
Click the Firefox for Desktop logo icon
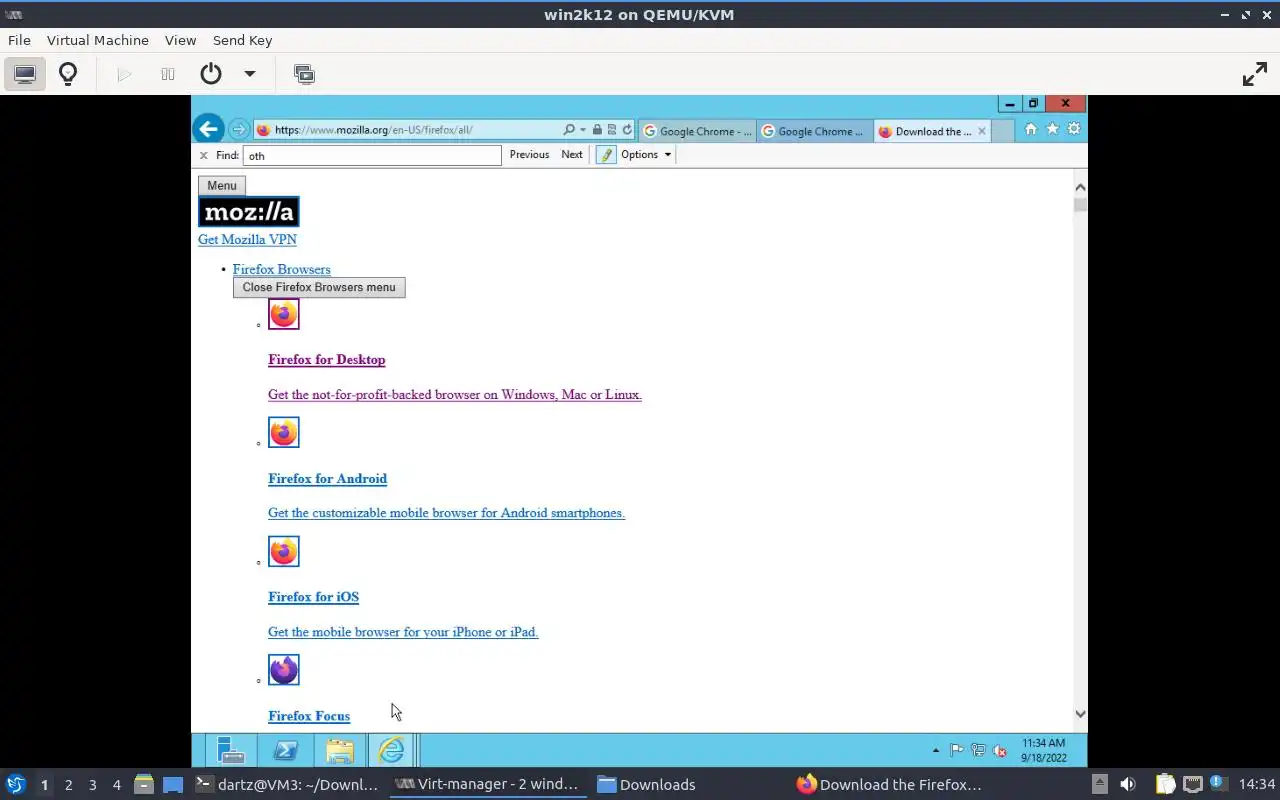tap(284, 314)
